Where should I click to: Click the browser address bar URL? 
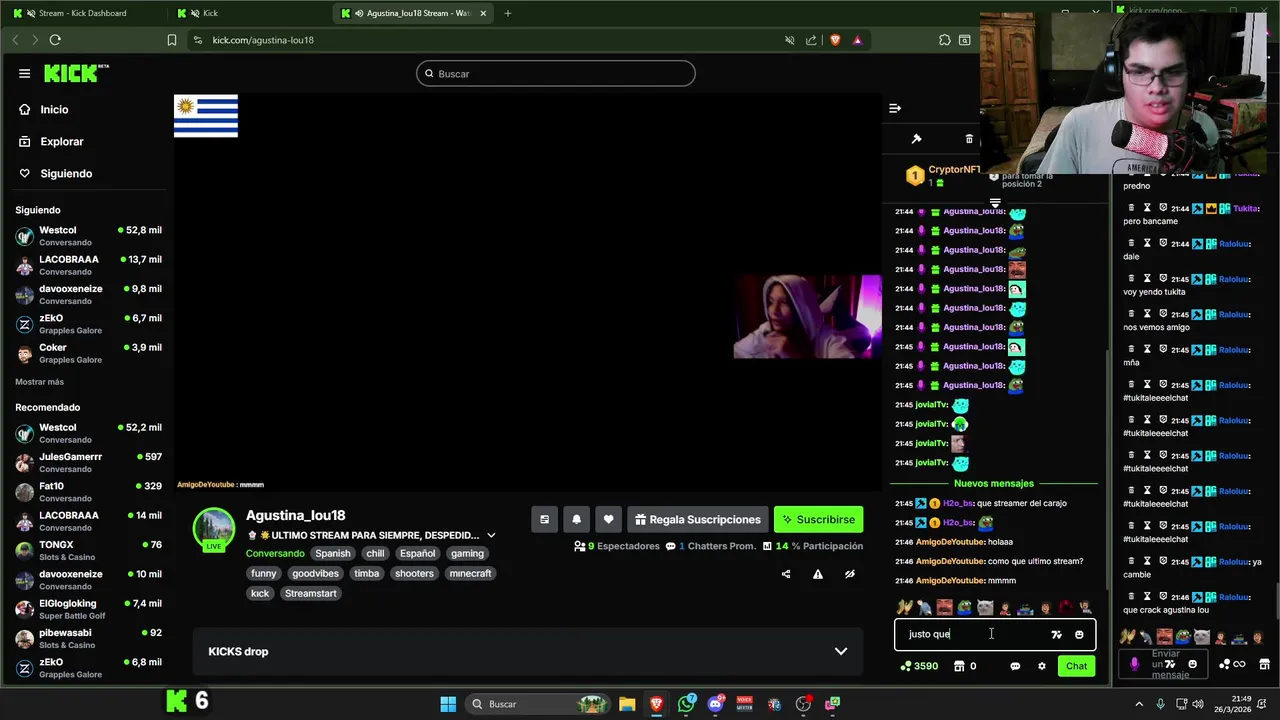(x=263, y=40)
